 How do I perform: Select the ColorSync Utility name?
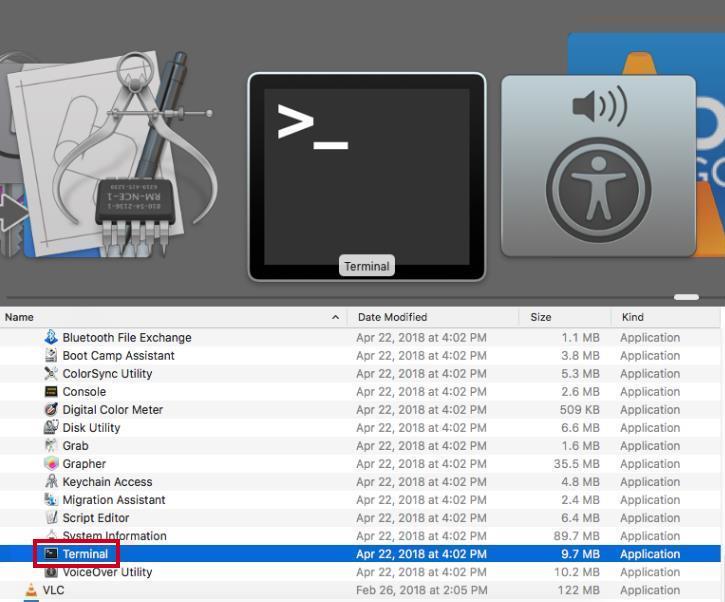coord(107,374)
